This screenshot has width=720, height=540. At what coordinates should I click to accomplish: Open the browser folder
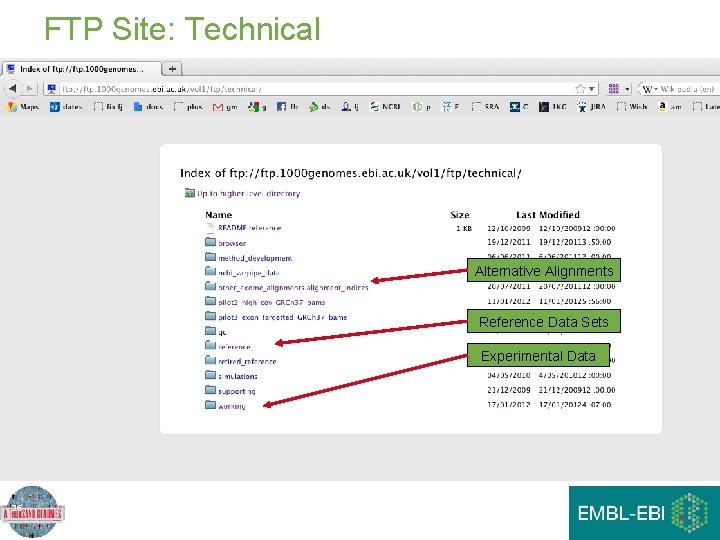click(x=232, y=243)
